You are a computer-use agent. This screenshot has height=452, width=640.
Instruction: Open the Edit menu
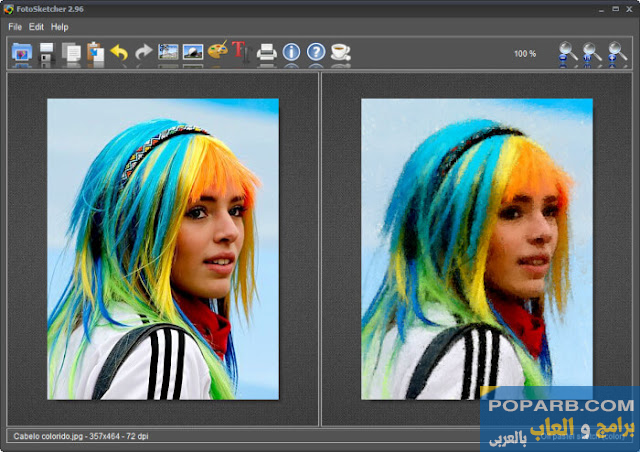click(36, 27)
